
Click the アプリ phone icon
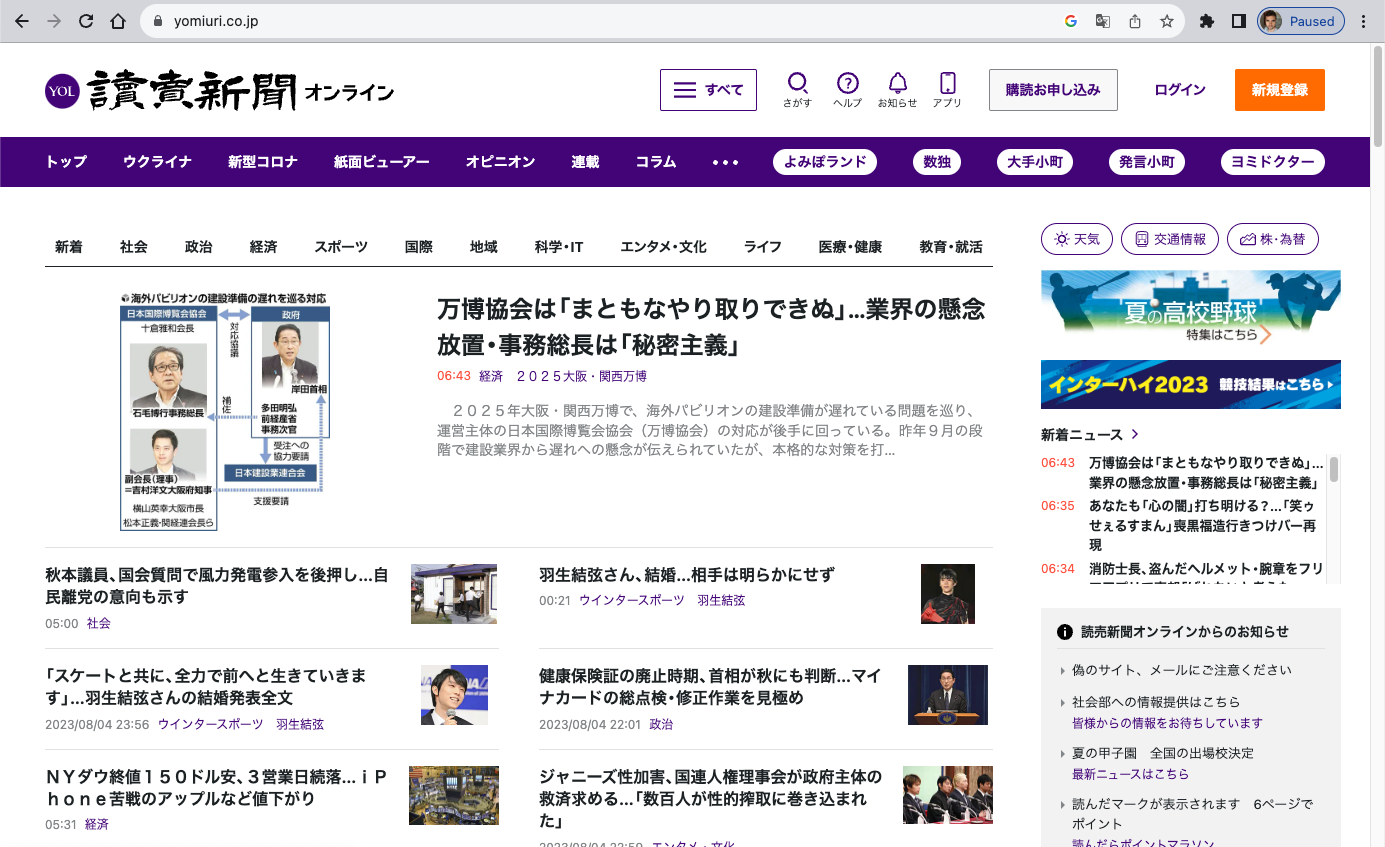(x=947, y=90)
